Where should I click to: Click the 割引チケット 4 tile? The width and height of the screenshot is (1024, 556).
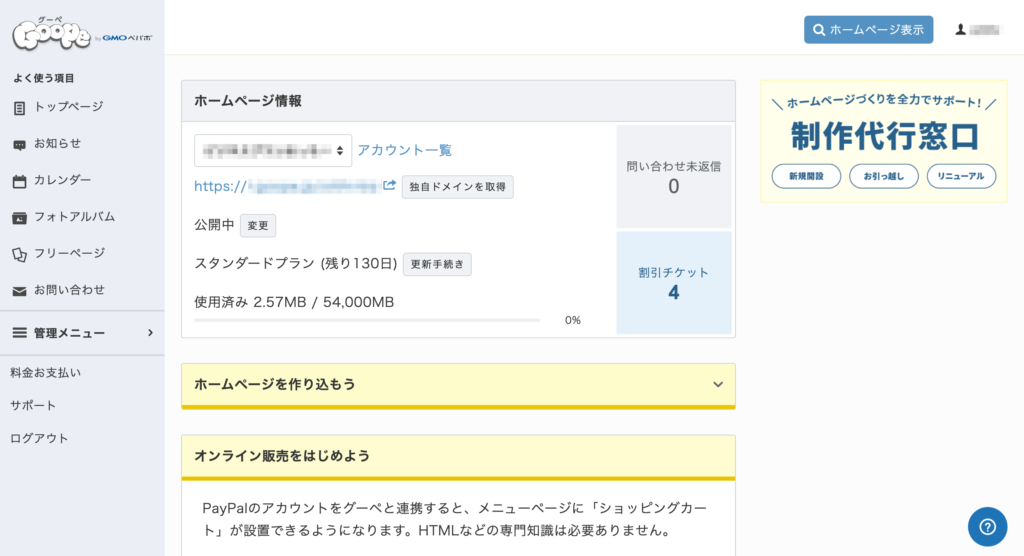(x=674, y=283)
